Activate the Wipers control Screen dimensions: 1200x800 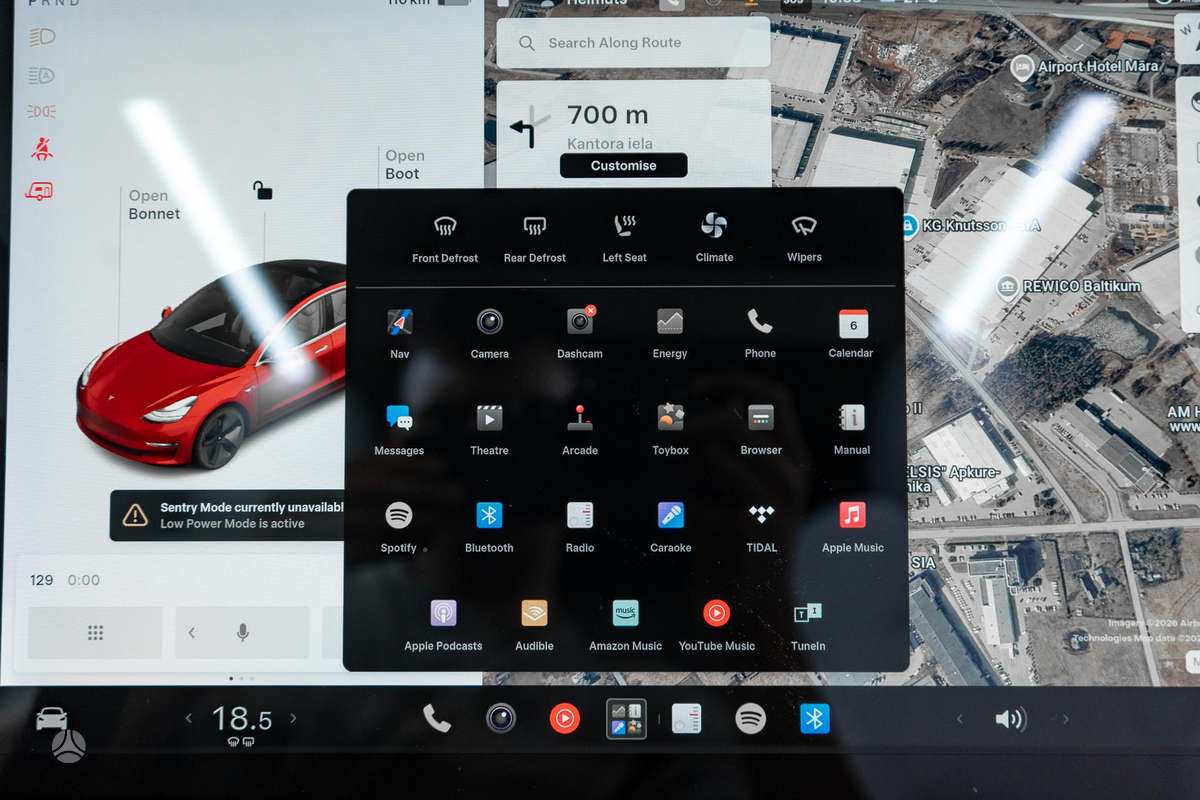pos(804,239)
